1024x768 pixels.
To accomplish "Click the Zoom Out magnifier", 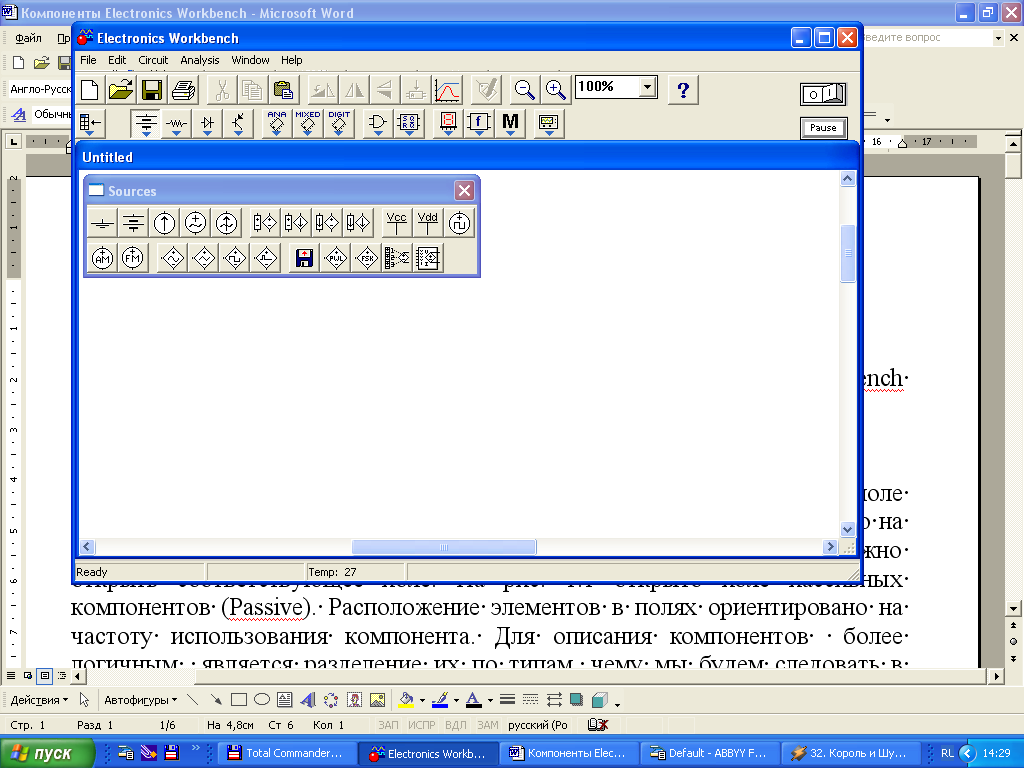I will pos(524,90).
